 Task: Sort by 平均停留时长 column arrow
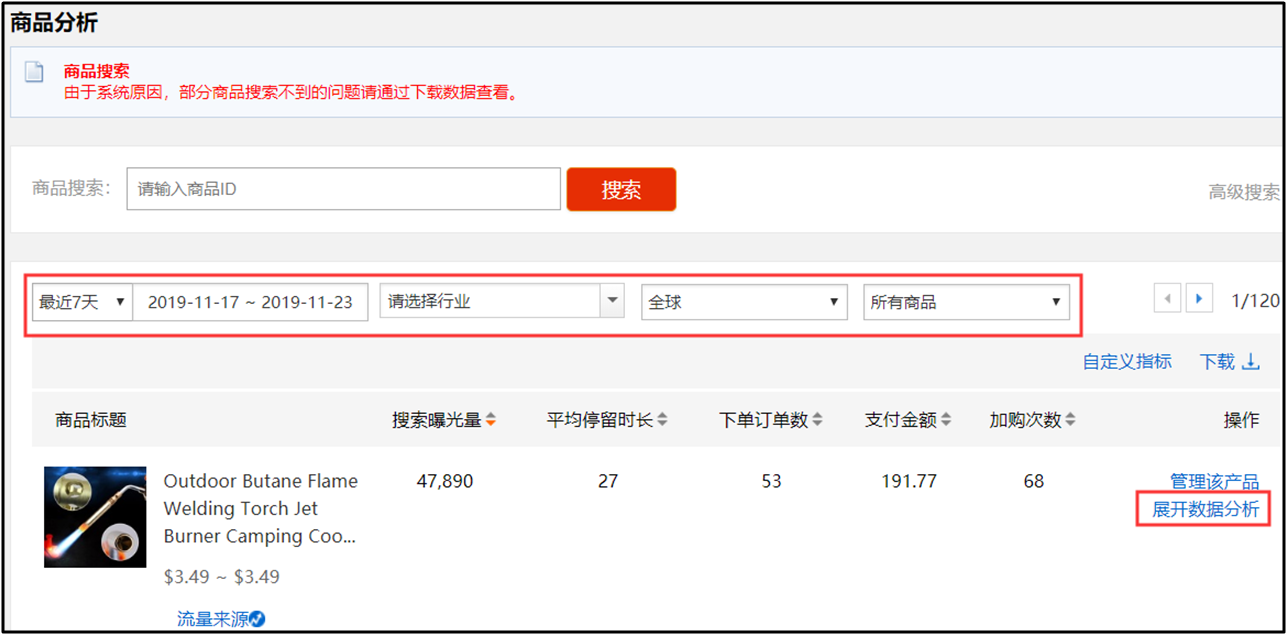tap(662, 421)
